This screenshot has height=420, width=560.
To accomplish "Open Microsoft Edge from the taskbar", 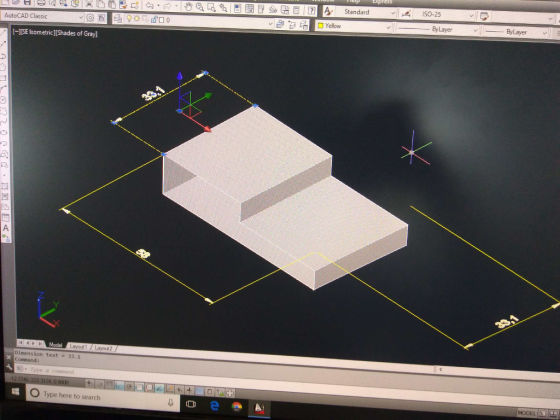I will tap(214, 406).
